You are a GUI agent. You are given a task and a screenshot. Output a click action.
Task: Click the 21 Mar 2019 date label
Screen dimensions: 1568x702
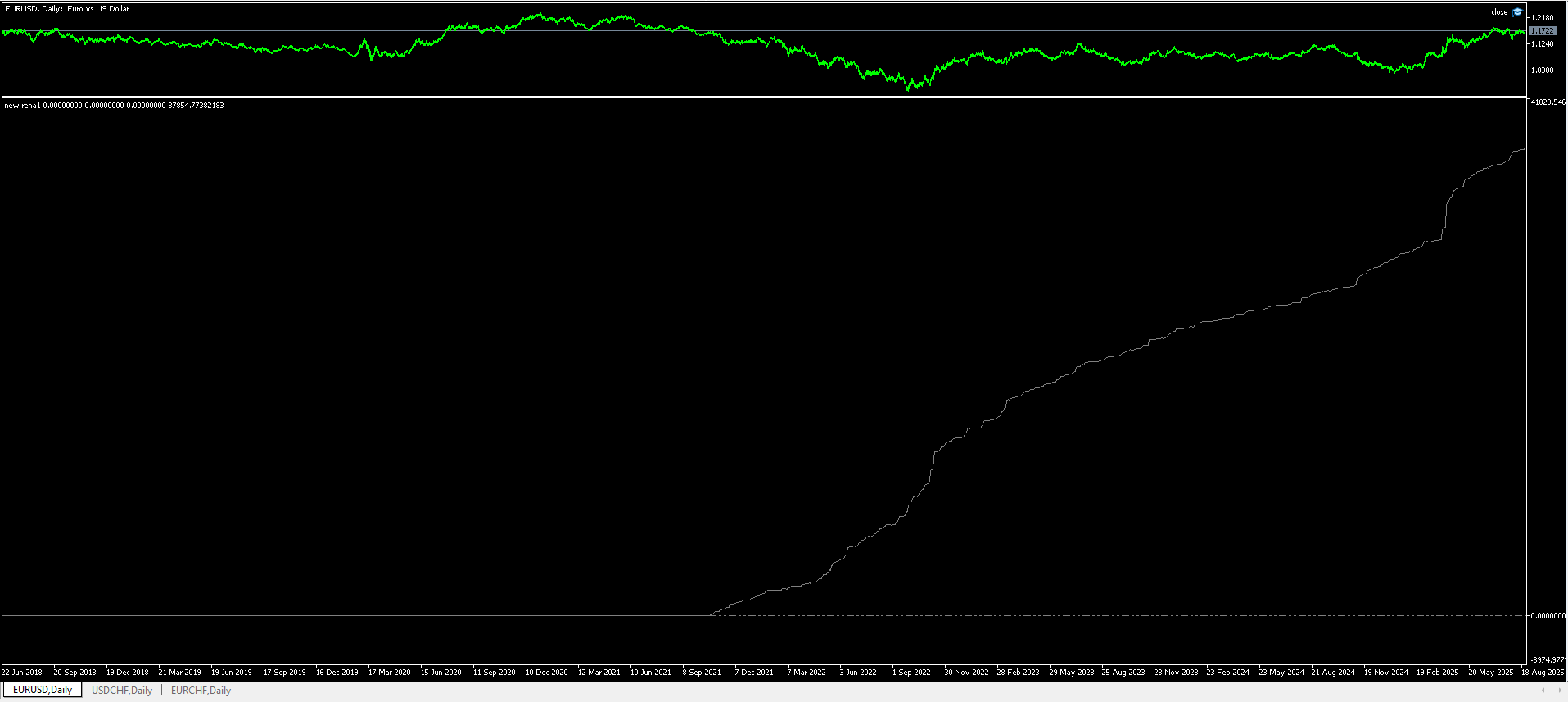coord(179,673)
